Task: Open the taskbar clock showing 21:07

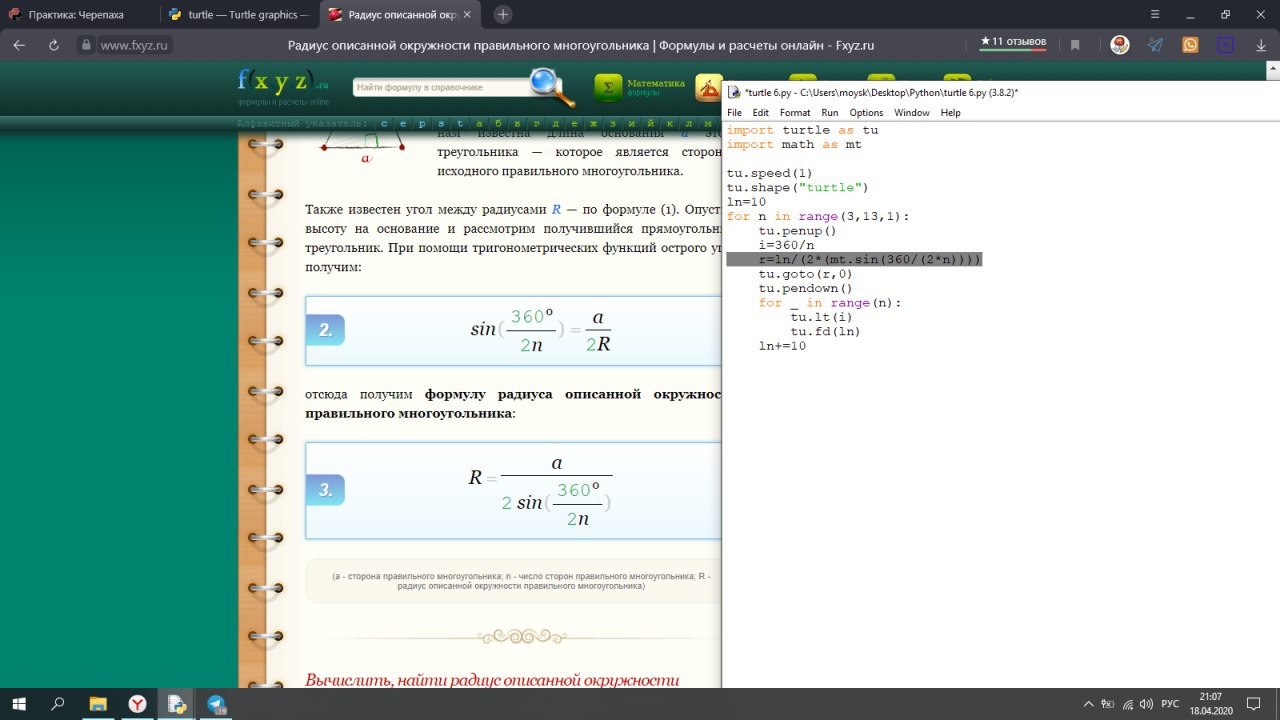Action: click(x=1211, y=704)
